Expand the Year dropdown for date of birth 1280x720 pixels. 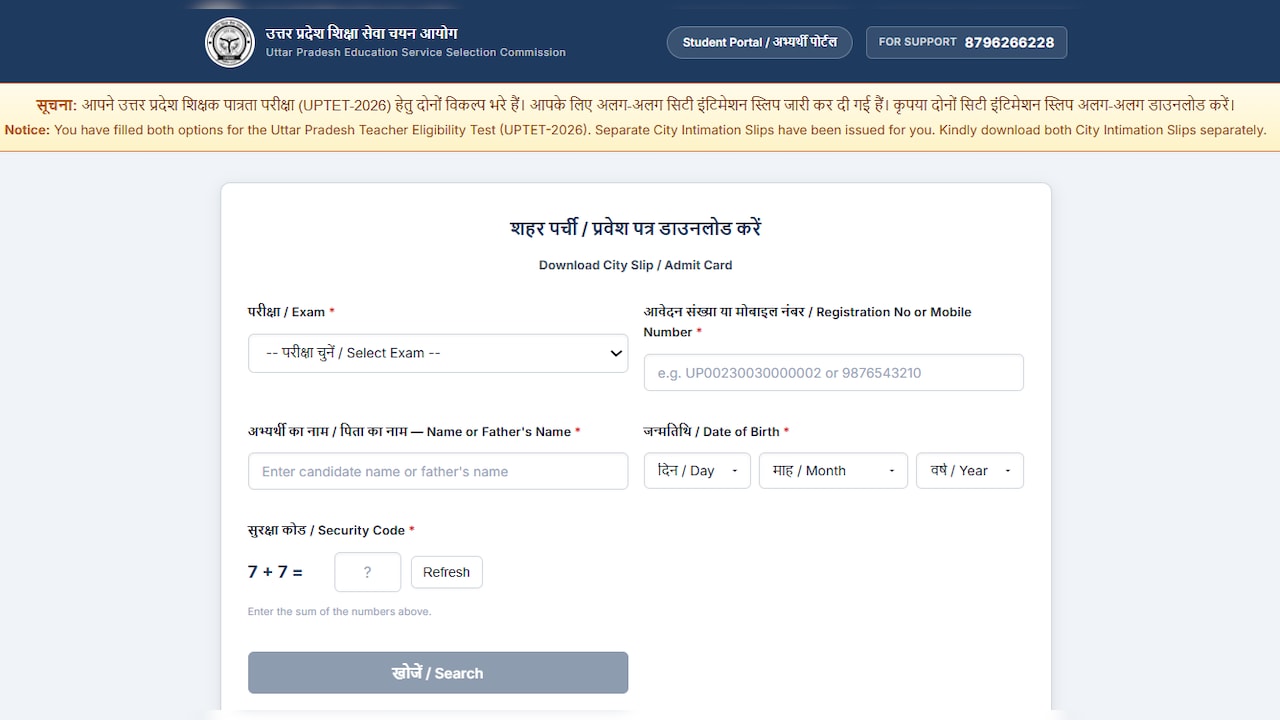[969, 470]
